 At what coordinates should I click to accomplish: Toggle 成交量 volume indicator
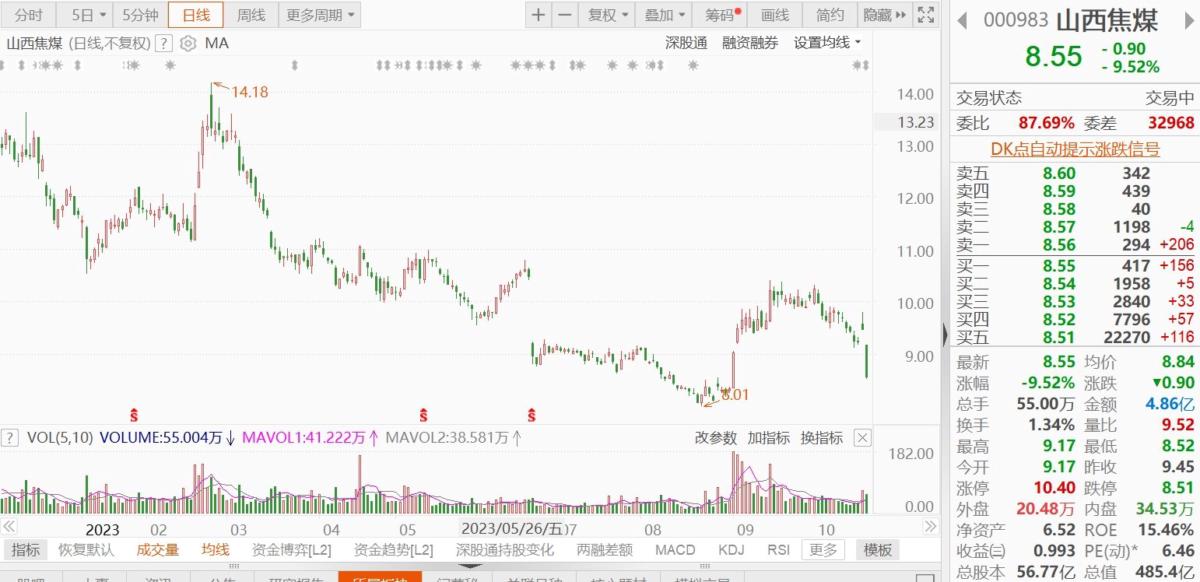(158, 549)
